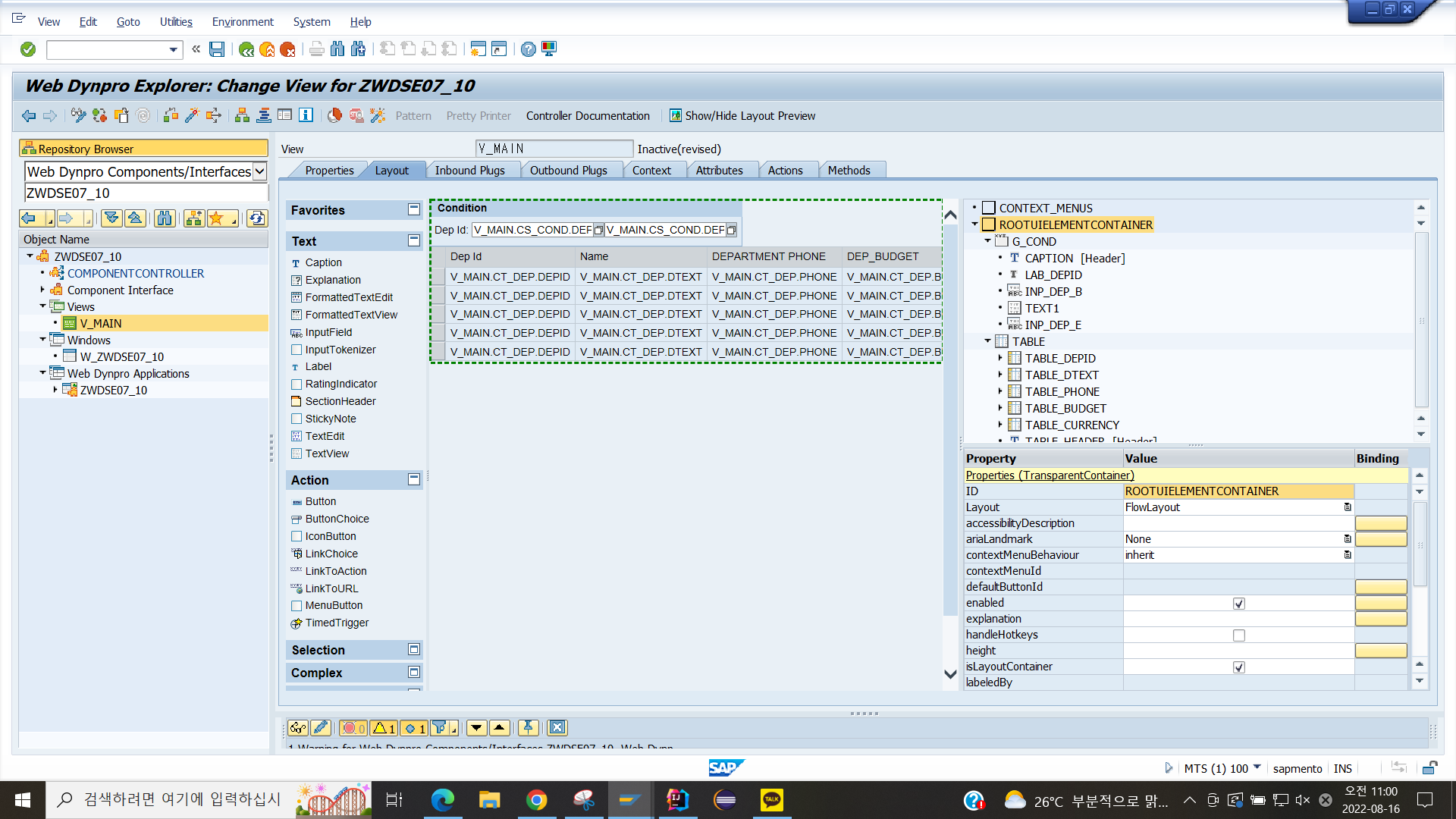1456x819 pixels.
Task: Click the green Back icon in top toolbar
Action: (x=246, y=49)
